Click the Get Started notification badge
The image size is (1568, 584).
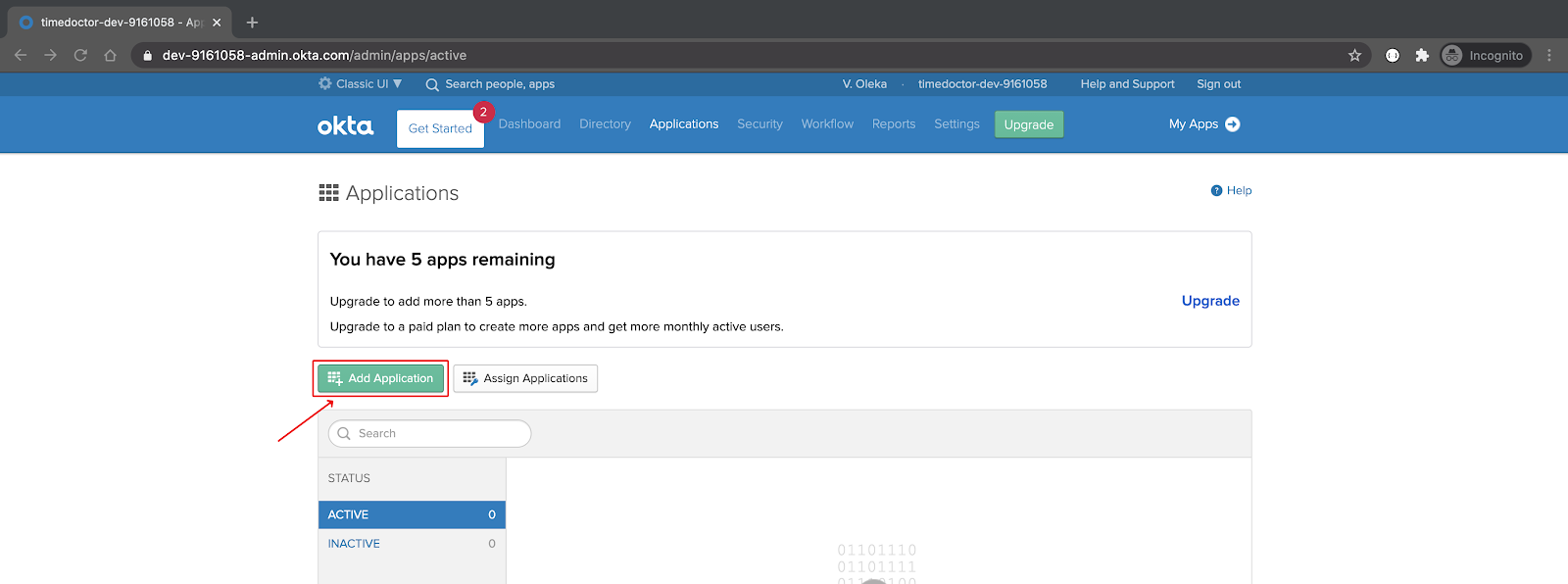tap(483, 112)
